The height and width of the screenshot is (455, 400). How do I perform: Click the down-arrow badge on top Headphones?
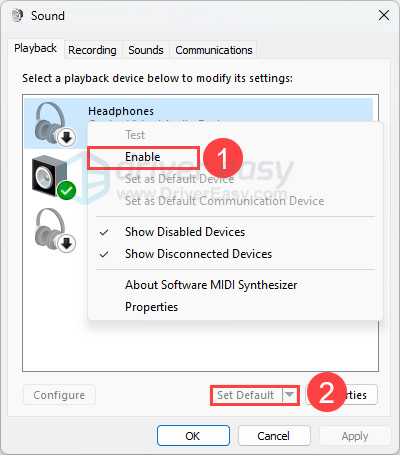click(67, 137)
